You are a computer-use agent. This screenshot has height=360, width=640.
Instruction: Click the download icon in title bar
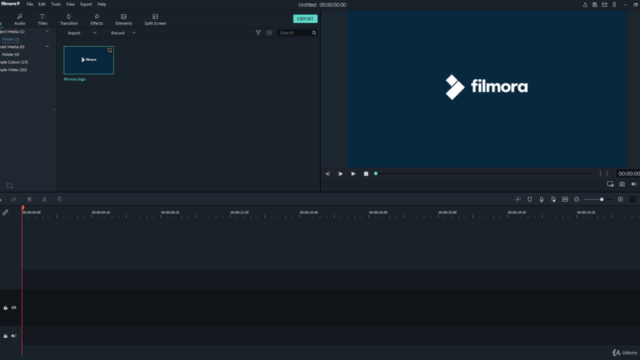614,4
